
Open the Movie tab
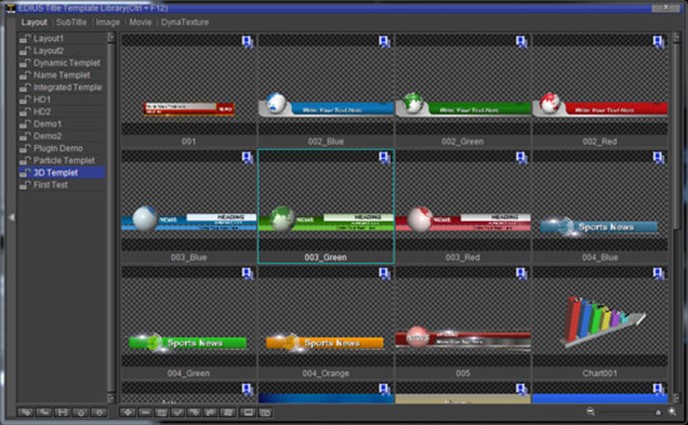[x=140, y=22]
